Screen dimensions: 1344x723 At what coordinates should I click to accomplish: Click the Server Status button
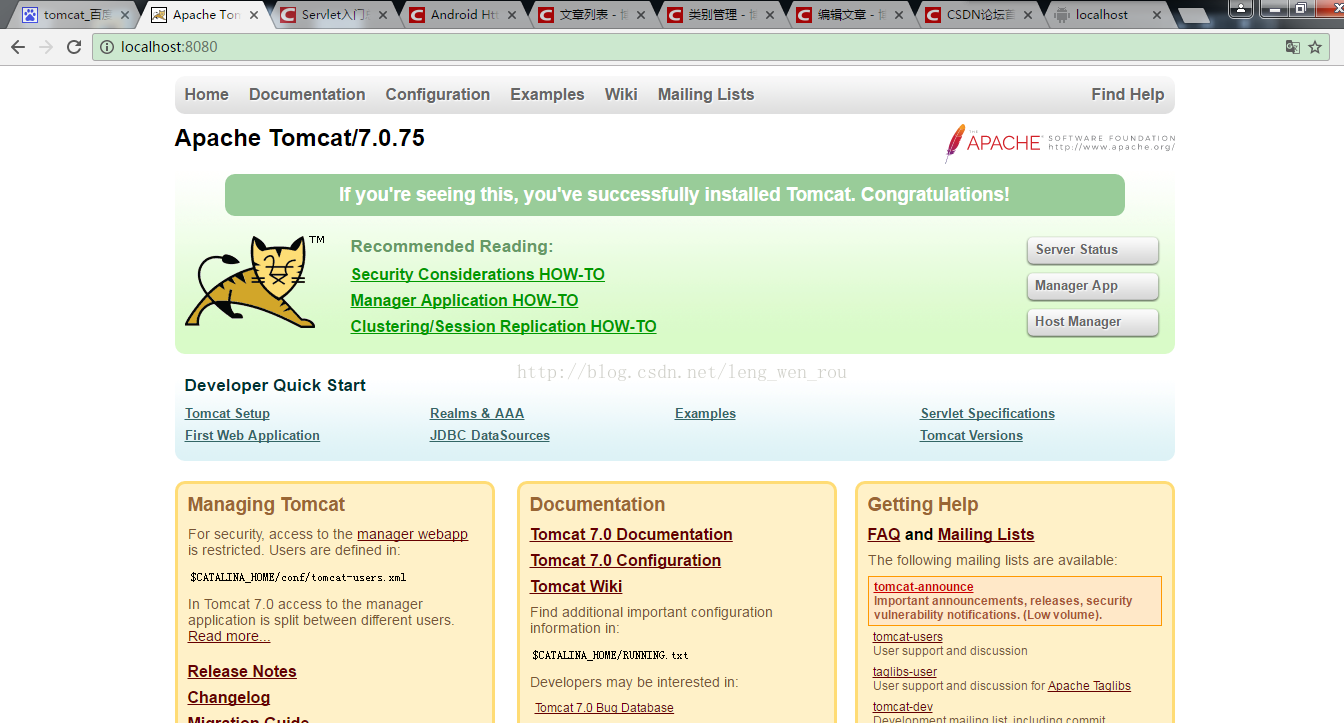[x=1092, y=250]
